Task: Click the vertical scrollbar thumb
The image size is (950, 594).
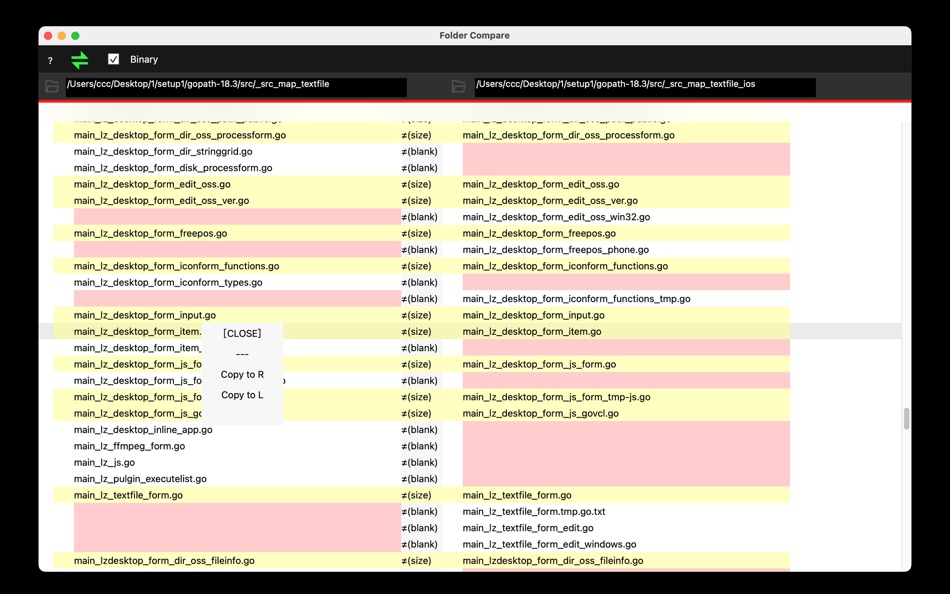Action: click(x=906, y=418)
